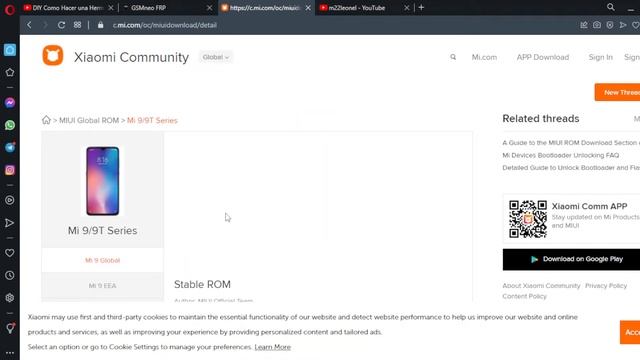Screen dimensions: 640x360
Task: Click Download on Google Play button
Action: click(571, 259)
